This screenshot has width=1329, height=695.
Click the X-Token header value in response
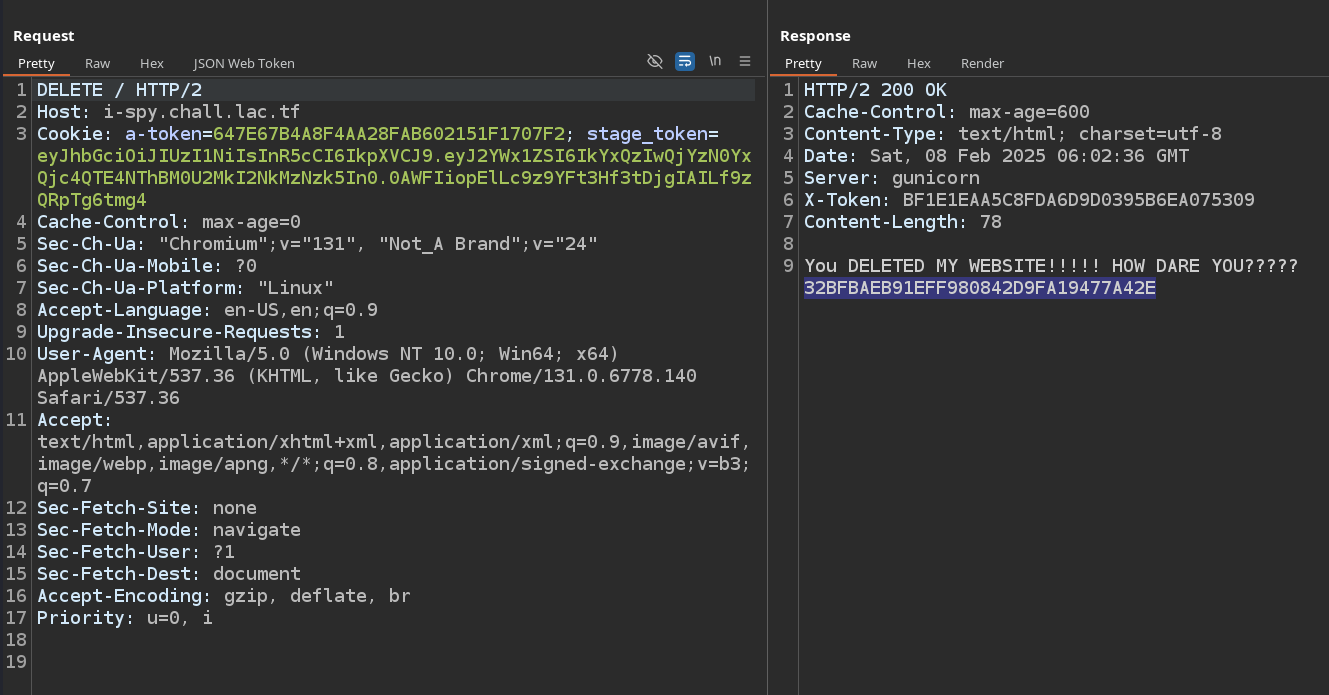[1078, 200]
